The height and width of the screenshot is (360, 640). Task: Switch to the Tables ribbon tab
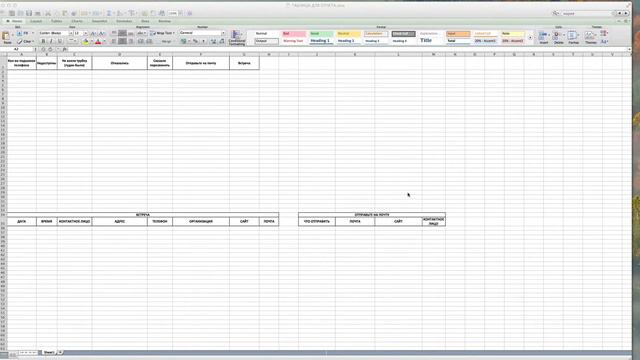(x=56, y=21)
